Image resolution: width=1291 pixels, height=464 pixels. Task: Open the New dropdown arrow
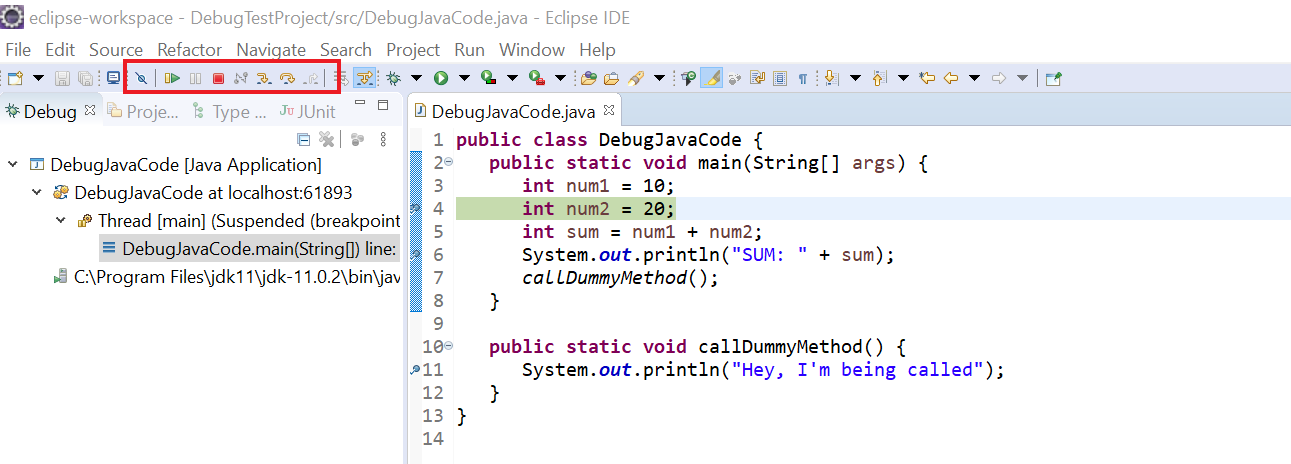pos(39,77)
